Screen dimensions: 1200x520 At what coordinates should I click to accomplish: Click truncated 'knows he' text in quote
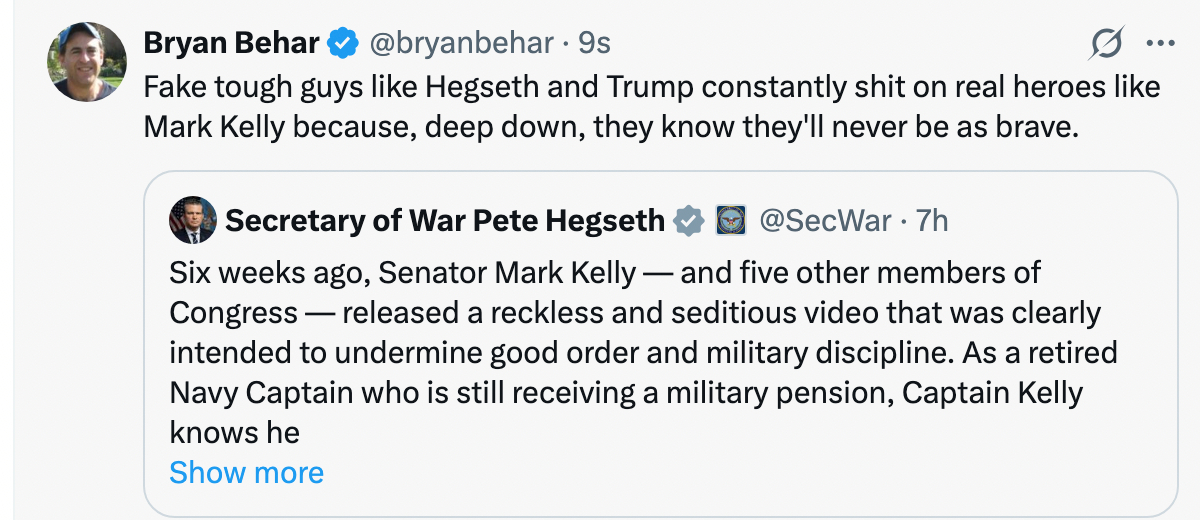coord(234,432)
